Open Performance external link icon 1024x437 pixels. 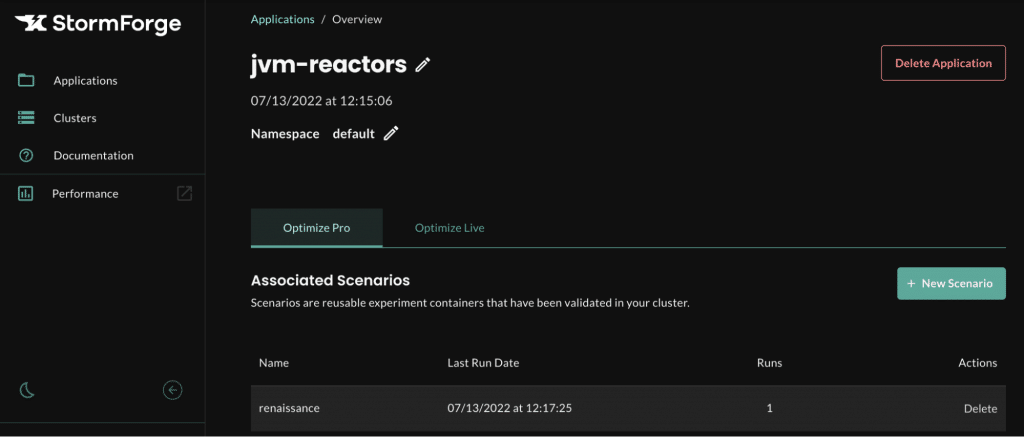pos(185,193)
